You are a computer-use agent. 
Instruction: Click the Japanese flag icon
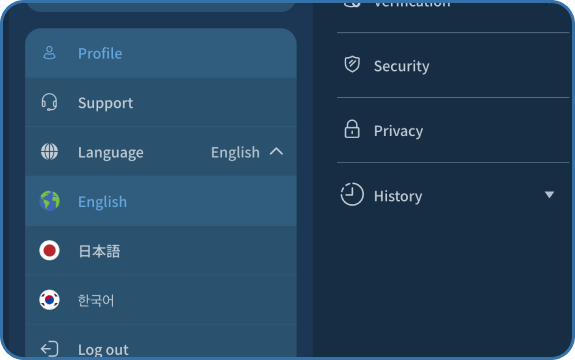tap(50, 250)
